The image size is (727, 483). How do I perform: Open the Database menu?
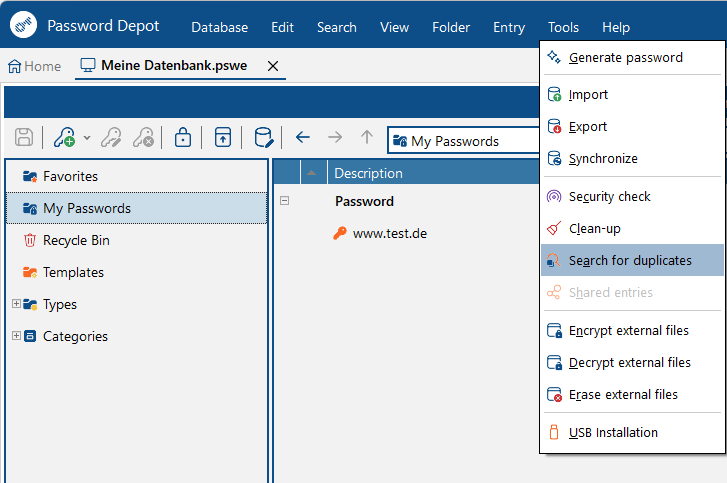(x=219, y=27)
